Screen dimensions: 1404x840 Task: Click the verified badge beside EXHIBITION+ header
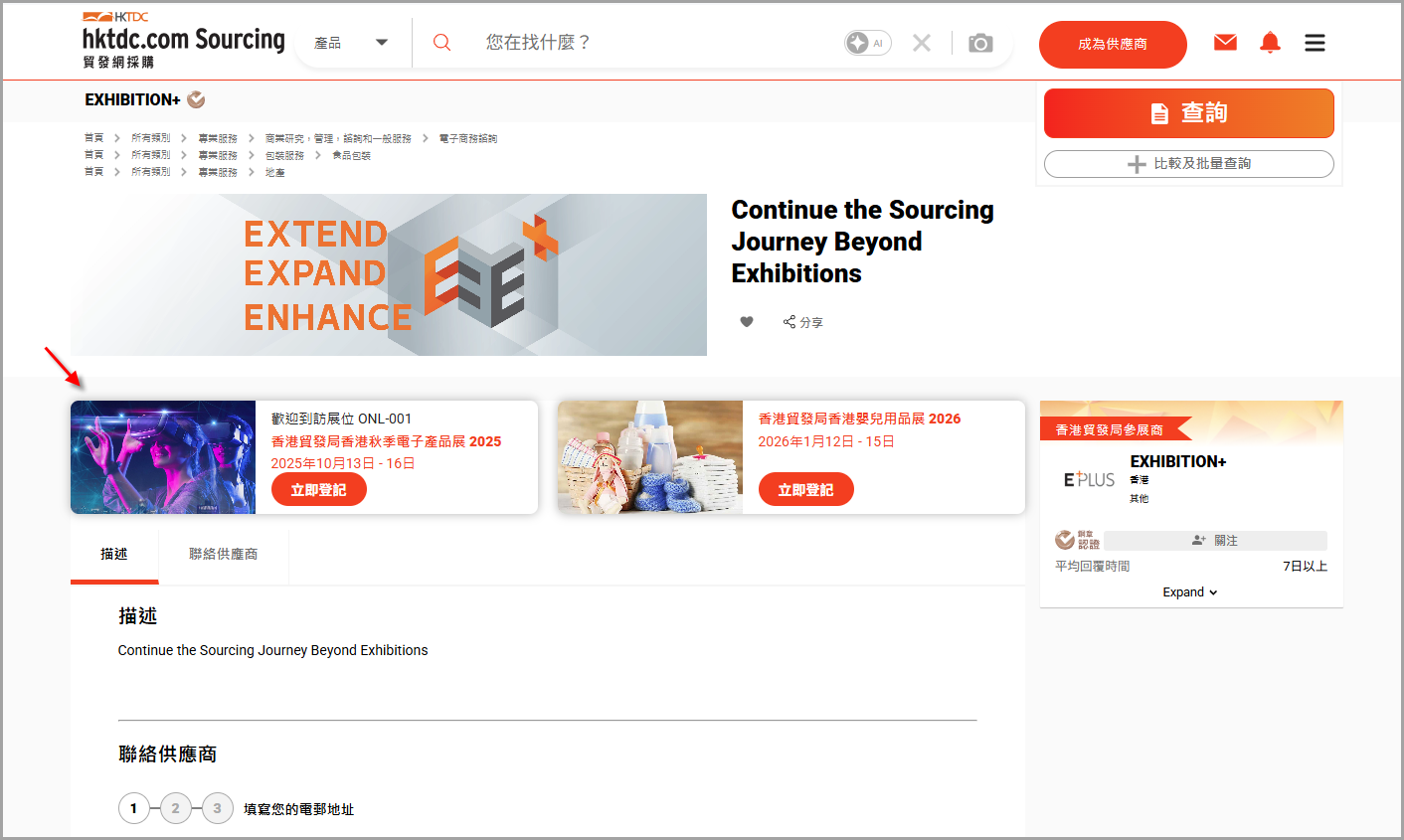point(196,99)
